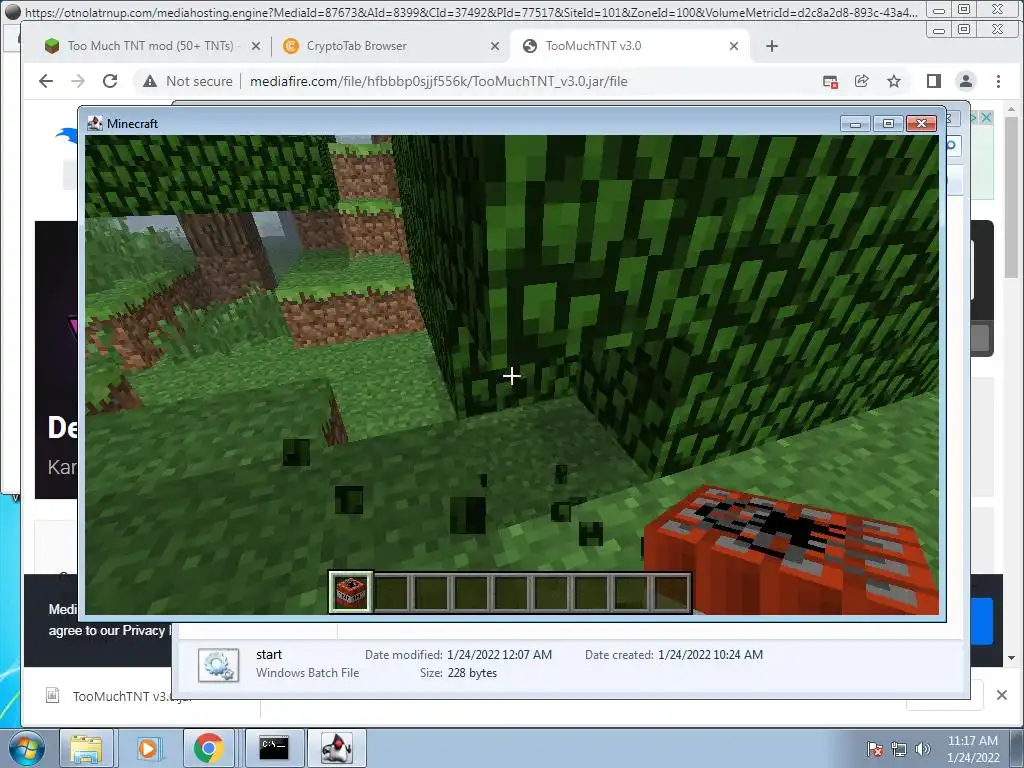Click the start batch file icon
Viewport: 1024px width, 768px height.
click(x=218, y=665)
